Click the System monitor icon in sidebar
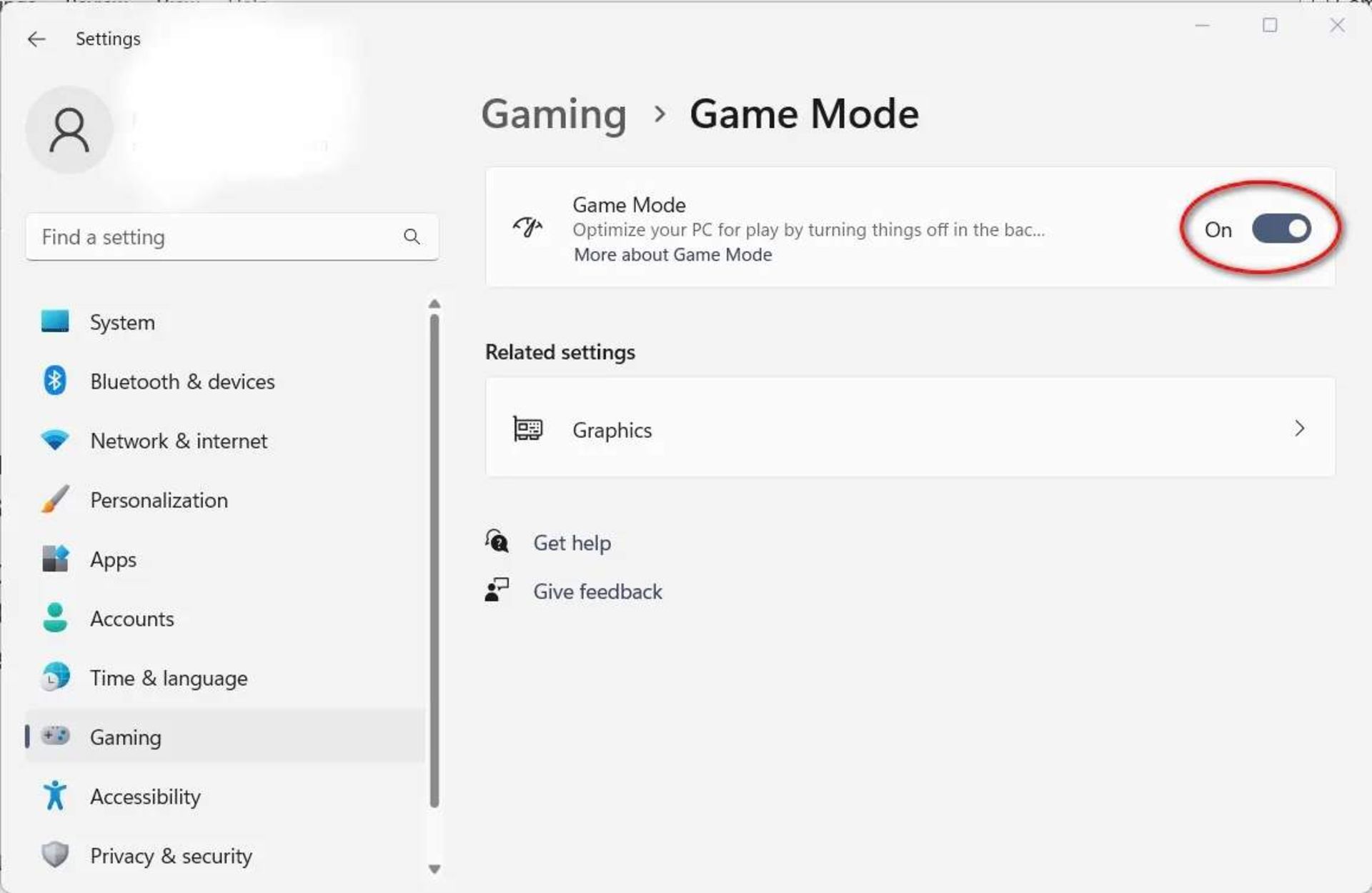The height and width of the screenshot is (893, 1372). [x=55, y=321]
